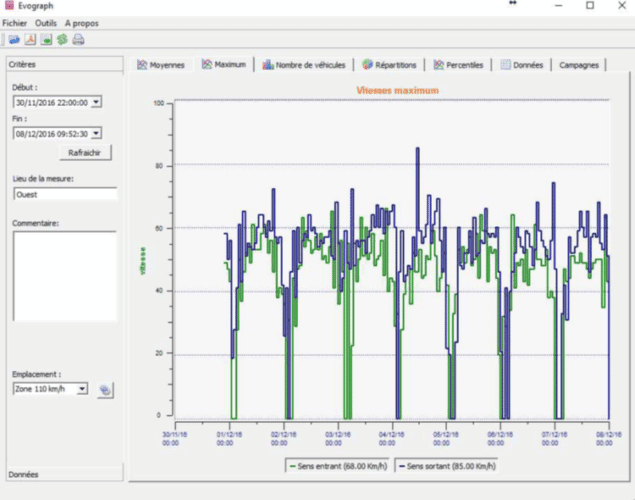Screen dimensions: 635x500
Task: Click the PDF export toolbar icon
Action: 30,40
